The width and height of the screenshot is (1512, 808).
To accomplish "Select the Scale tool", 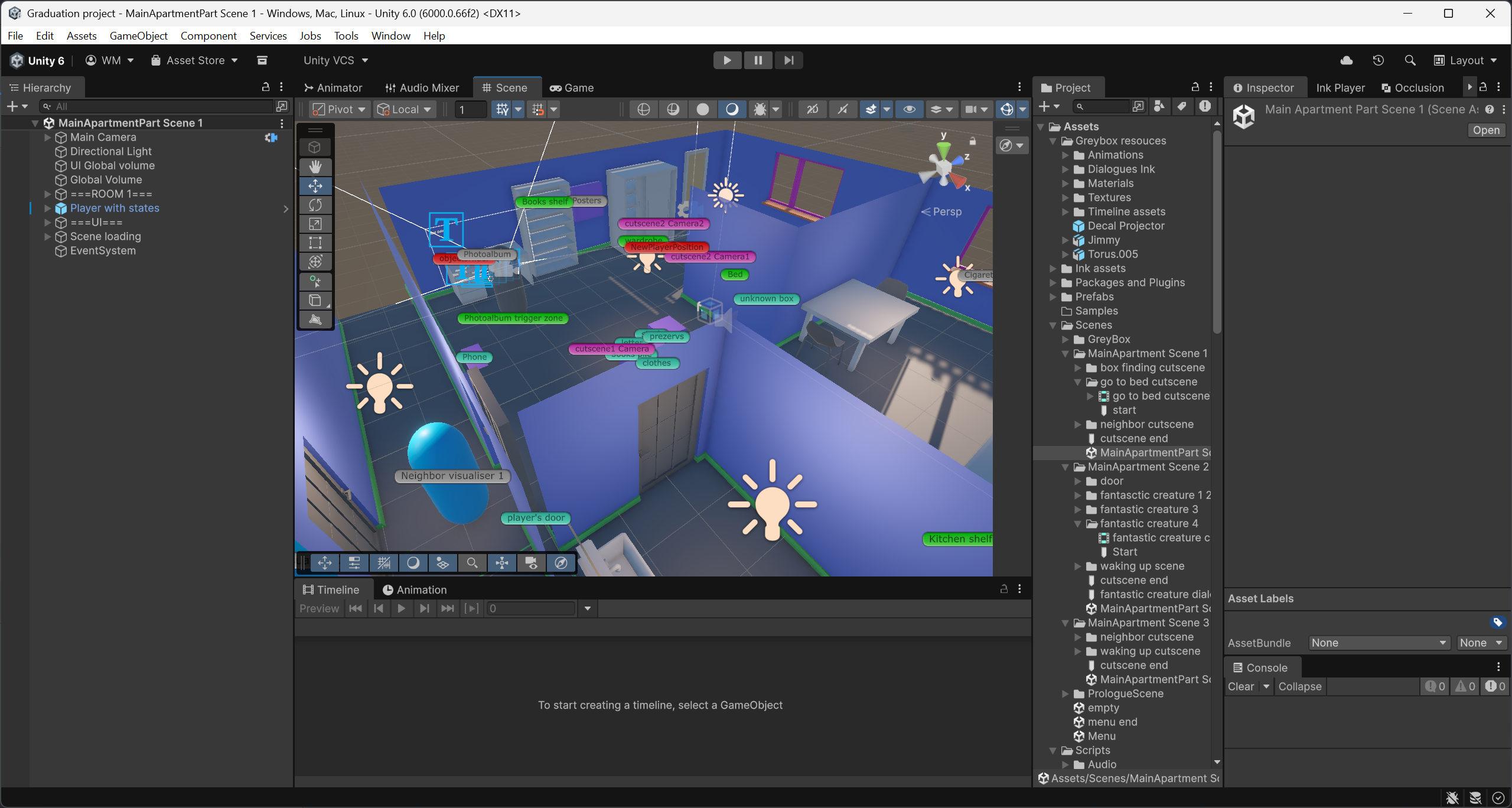I will [x=315, y=224].
